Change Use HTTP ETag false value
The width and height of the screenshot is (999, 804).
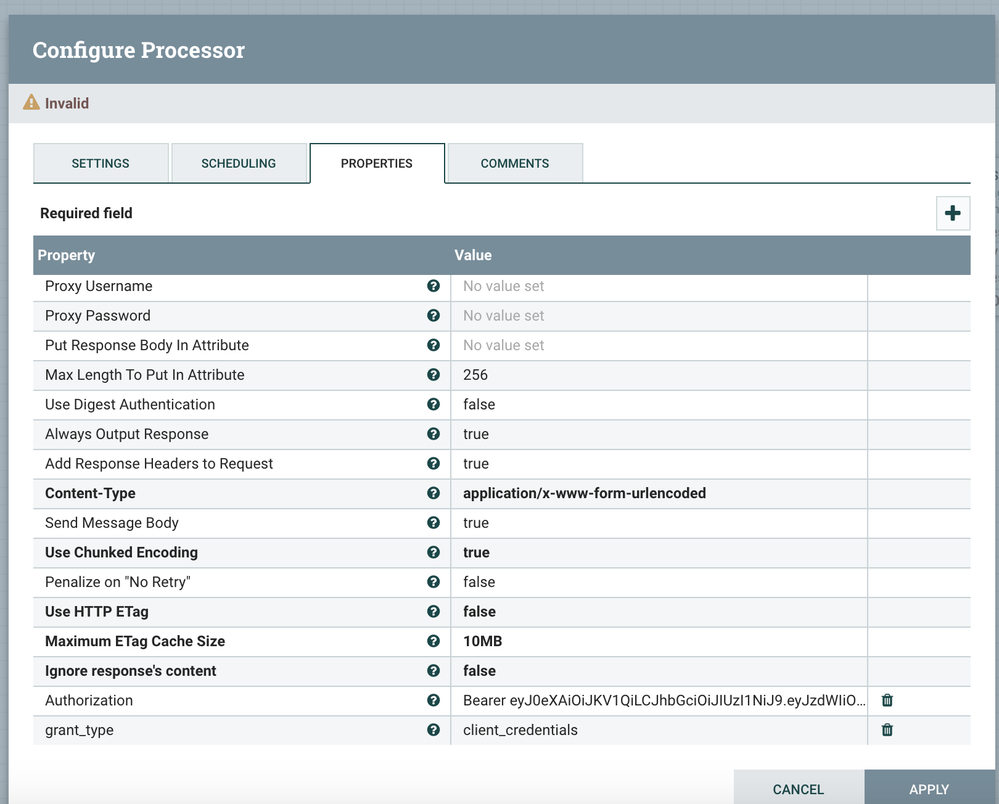coord(659,612)
